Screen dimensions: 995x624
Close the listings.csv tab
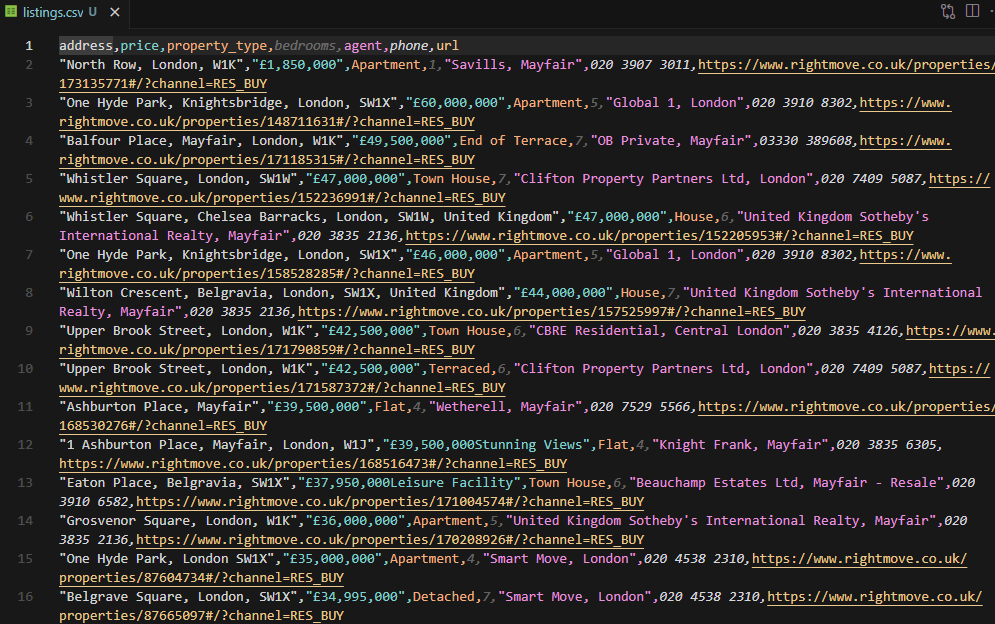tap(113, 12)
